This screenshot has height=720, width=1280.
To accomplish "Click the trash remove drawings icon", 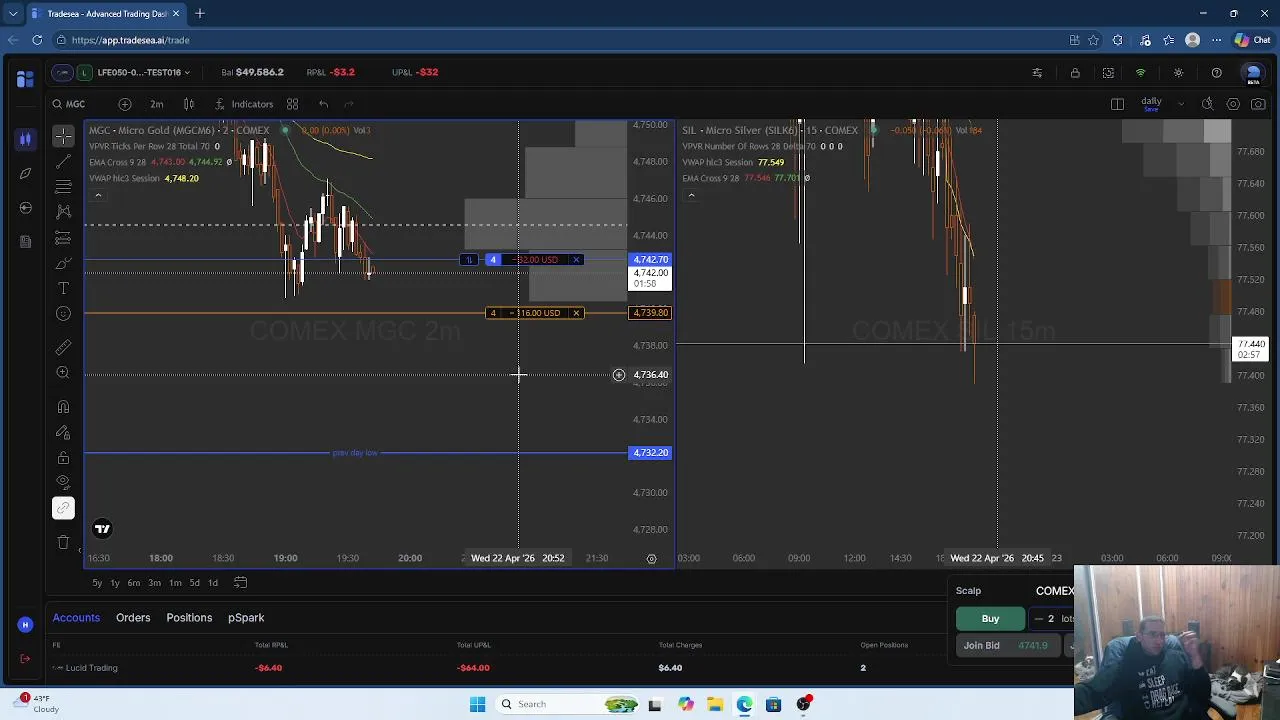I will click(x=63, y=542).
